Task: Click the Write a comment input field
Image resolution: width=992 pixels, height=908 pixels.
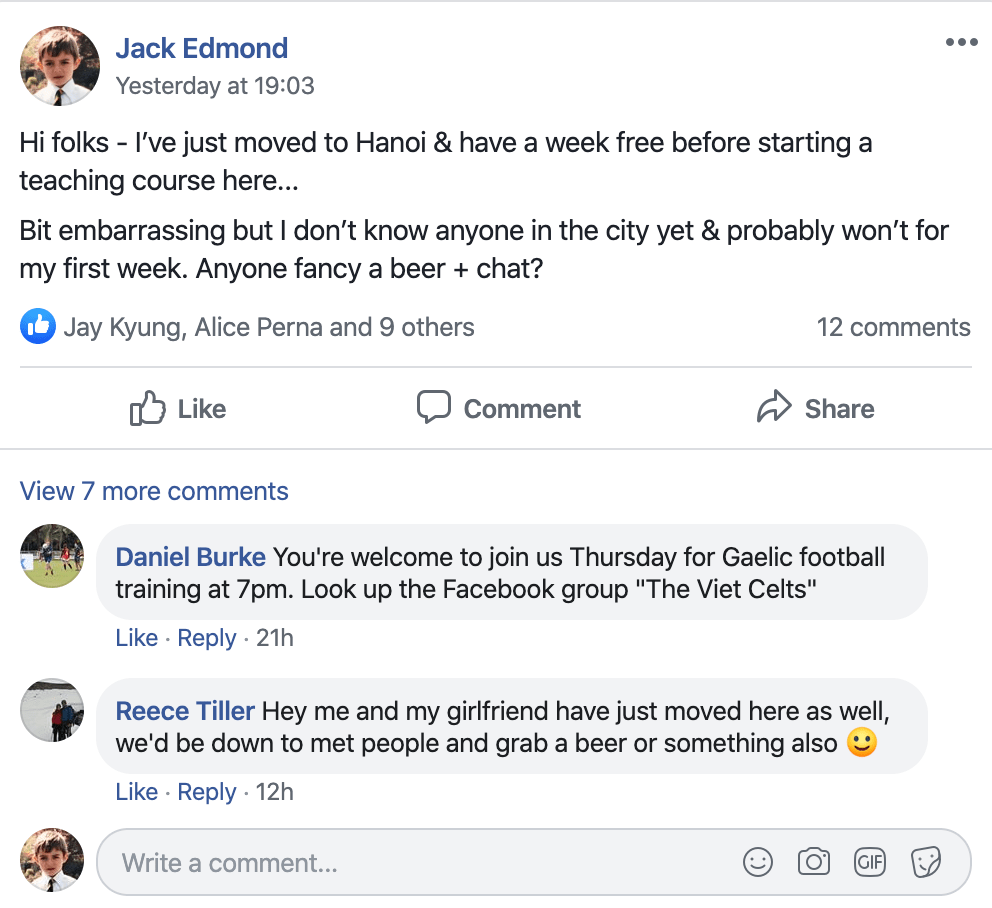Action: [x=420, y=862]
